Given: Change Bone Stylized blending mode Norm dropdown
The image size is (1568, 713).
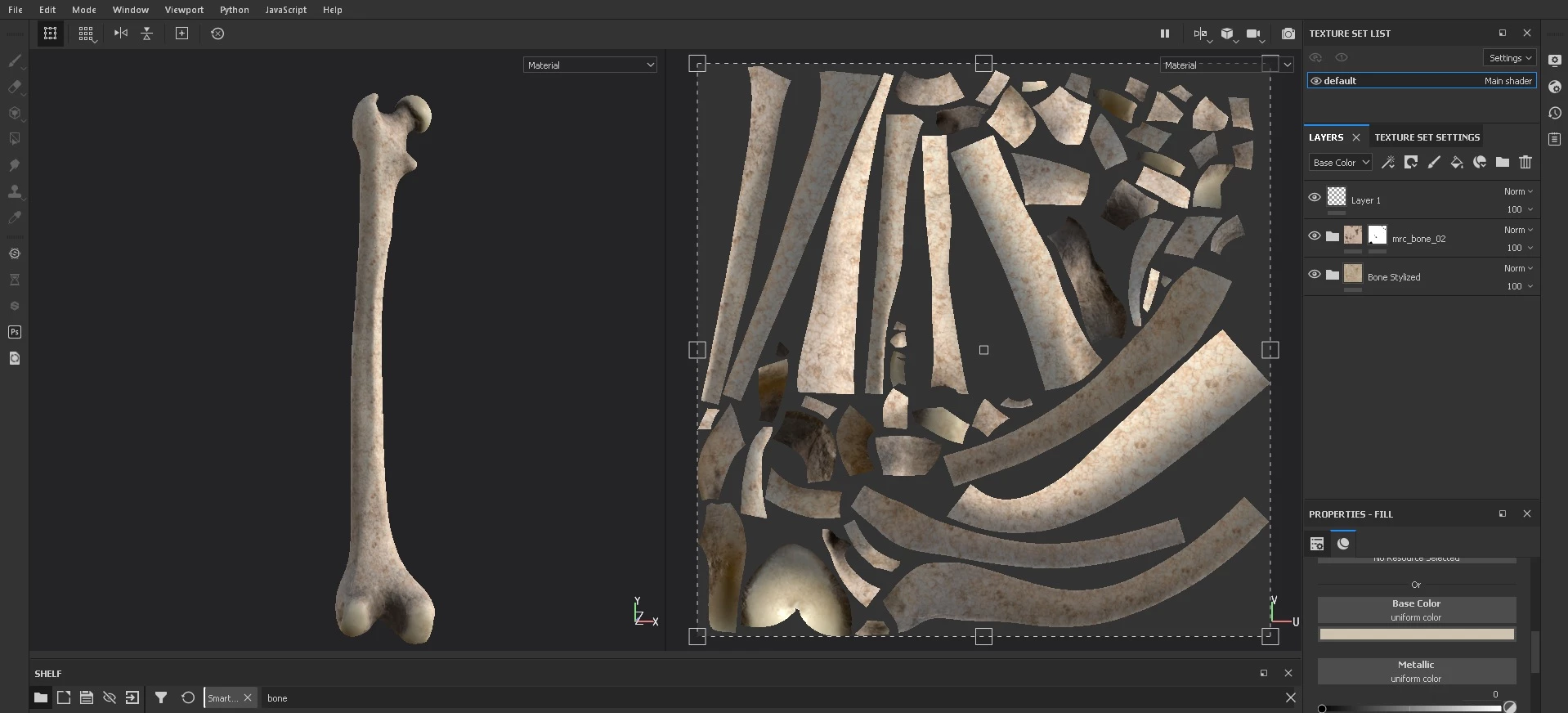Looking at the screenshot, I should pos(1518,268).
